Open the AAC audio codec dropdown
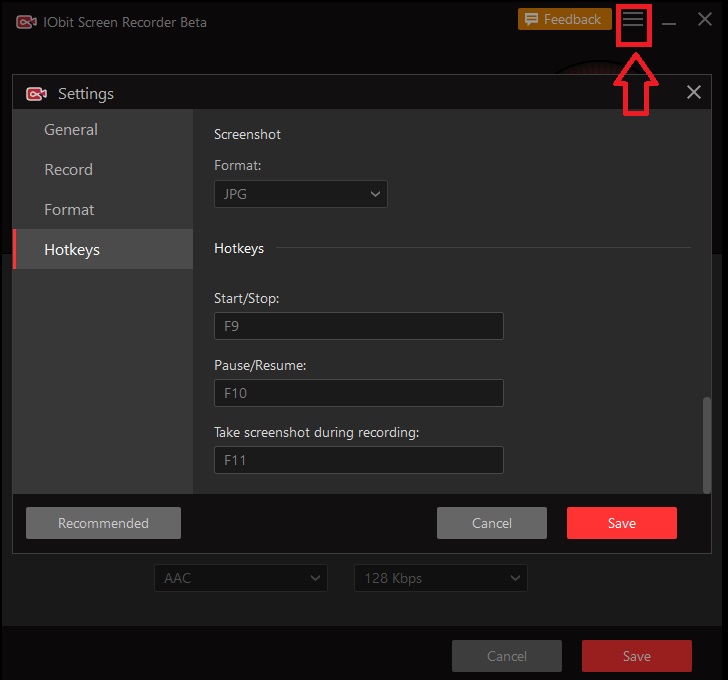The height and width of the screenshot is (680, 728). [240, 578]
